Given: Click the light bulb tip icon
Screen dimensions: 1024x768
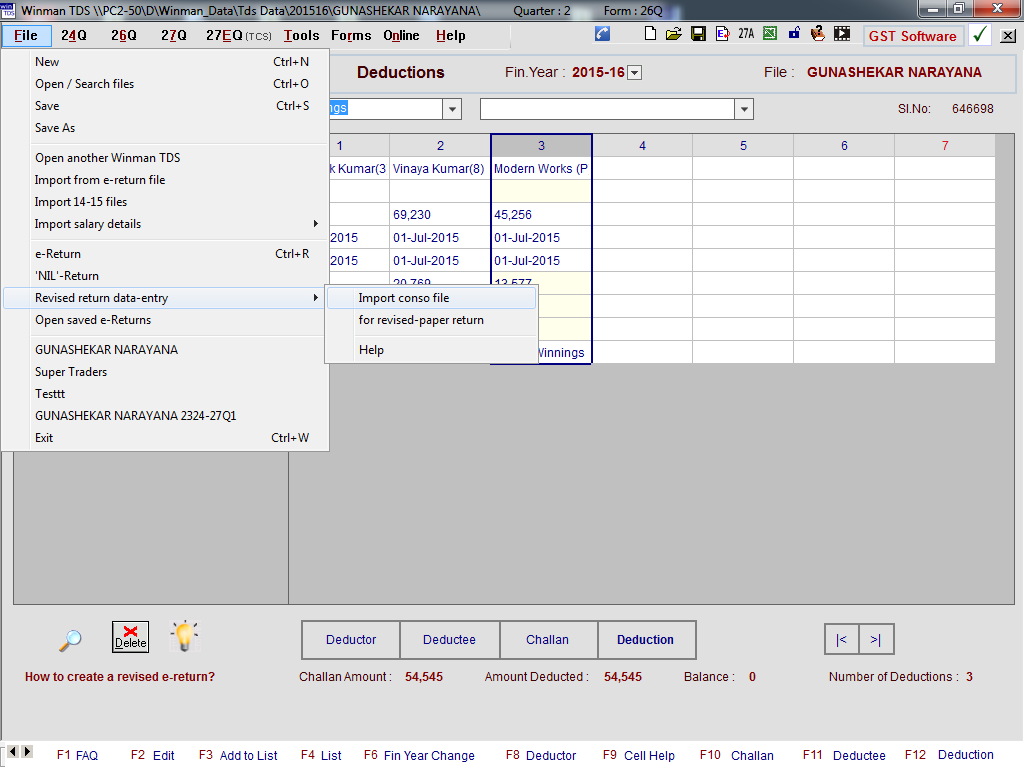Looking at the screenshot, I should coord(184,637).
